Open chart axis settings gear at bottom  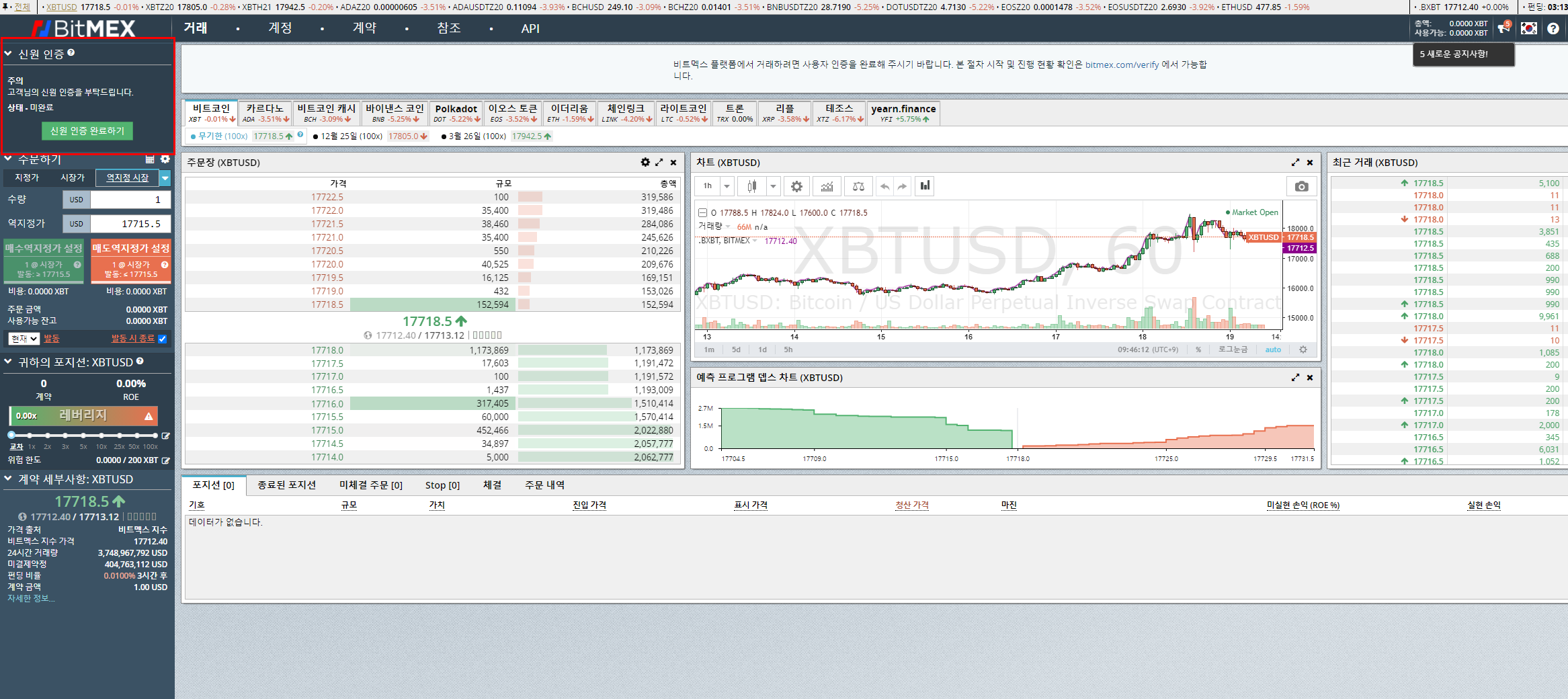[1303, 349]
